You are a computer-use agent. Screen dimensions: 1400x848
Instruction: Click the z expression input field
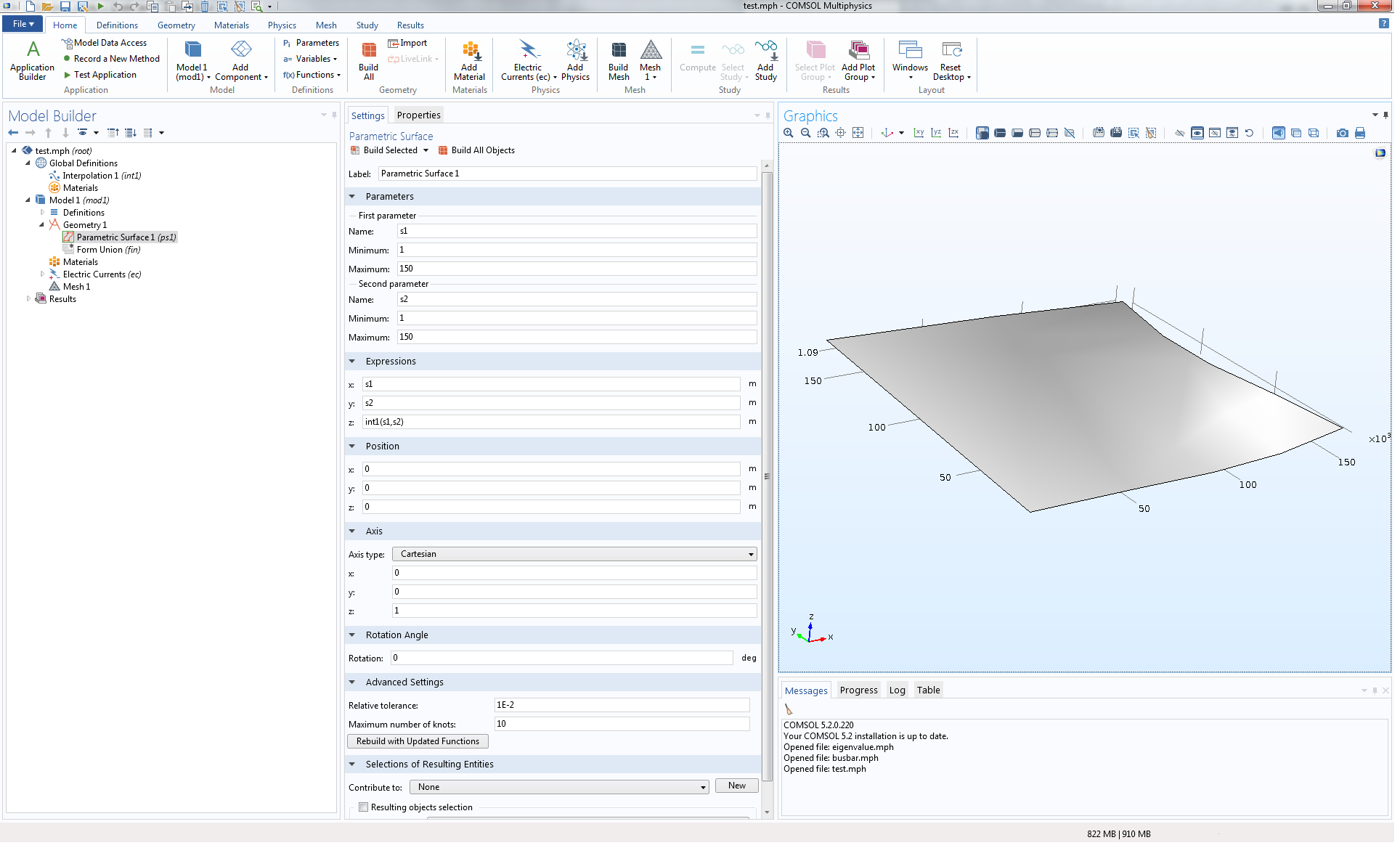(550, 422)
